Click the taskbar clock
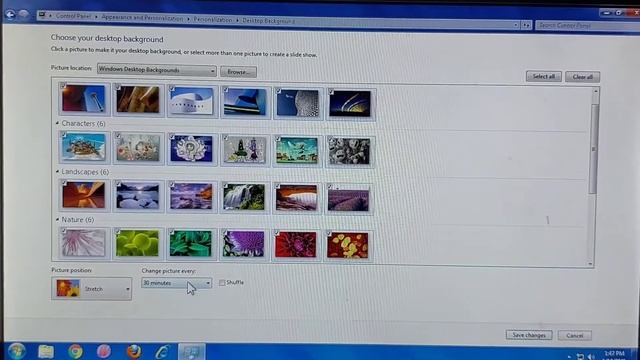640x360 pixels. 615,355
